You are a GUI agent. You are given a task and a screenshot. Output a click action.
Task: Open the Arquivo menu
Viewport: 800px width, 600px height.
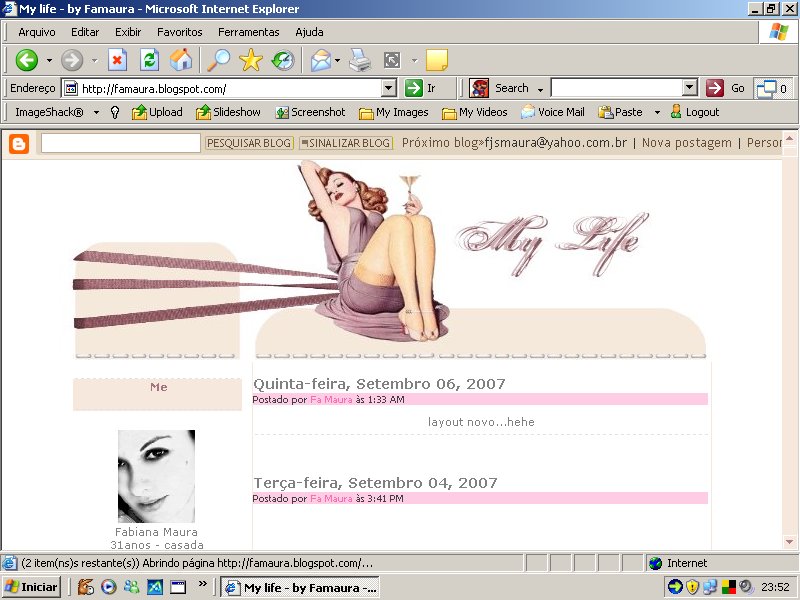(x=37, y=32)
